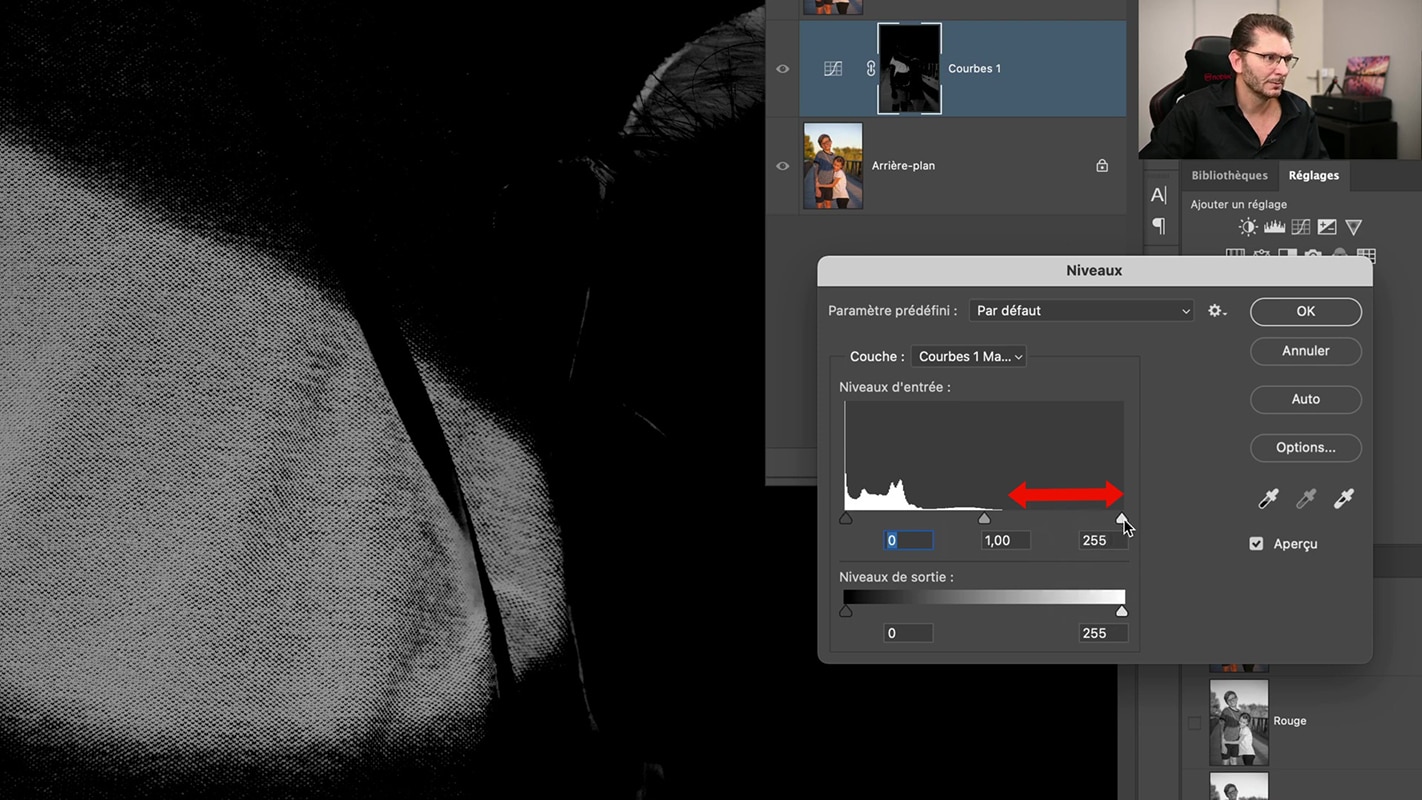
Task: Click the lock icon on Arrière-plan layer
Action: pos(1102,166)
